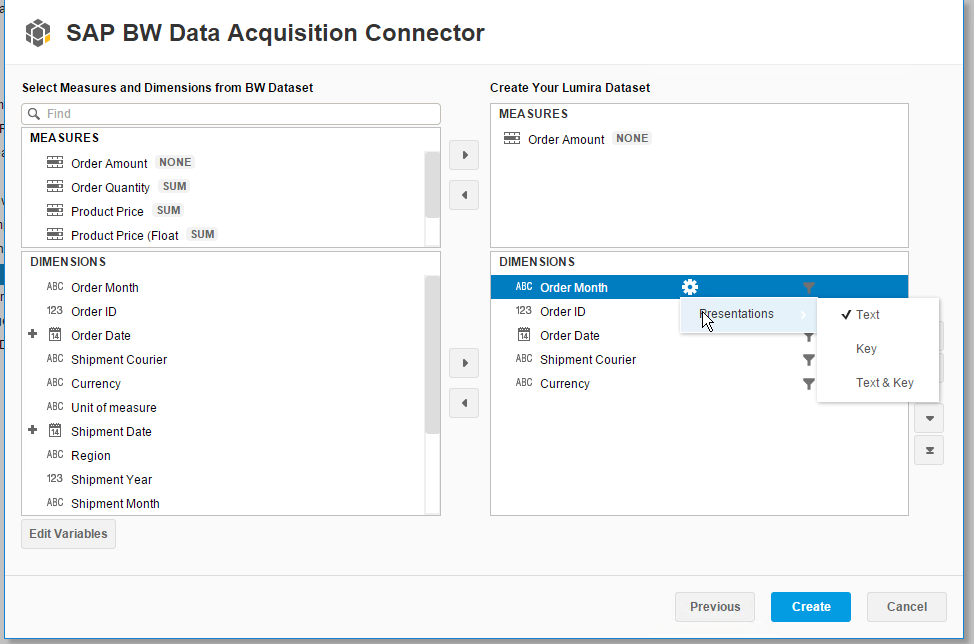
Task: Choose the Key presentation option
Action: (878, 349)
